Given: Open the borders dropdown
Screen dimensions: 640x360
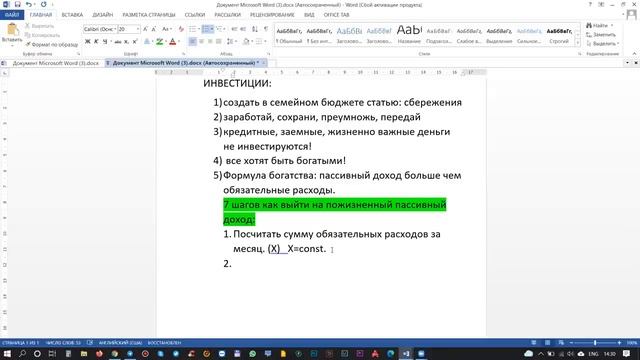Looking at the screenshot, I should click(265, 42).
